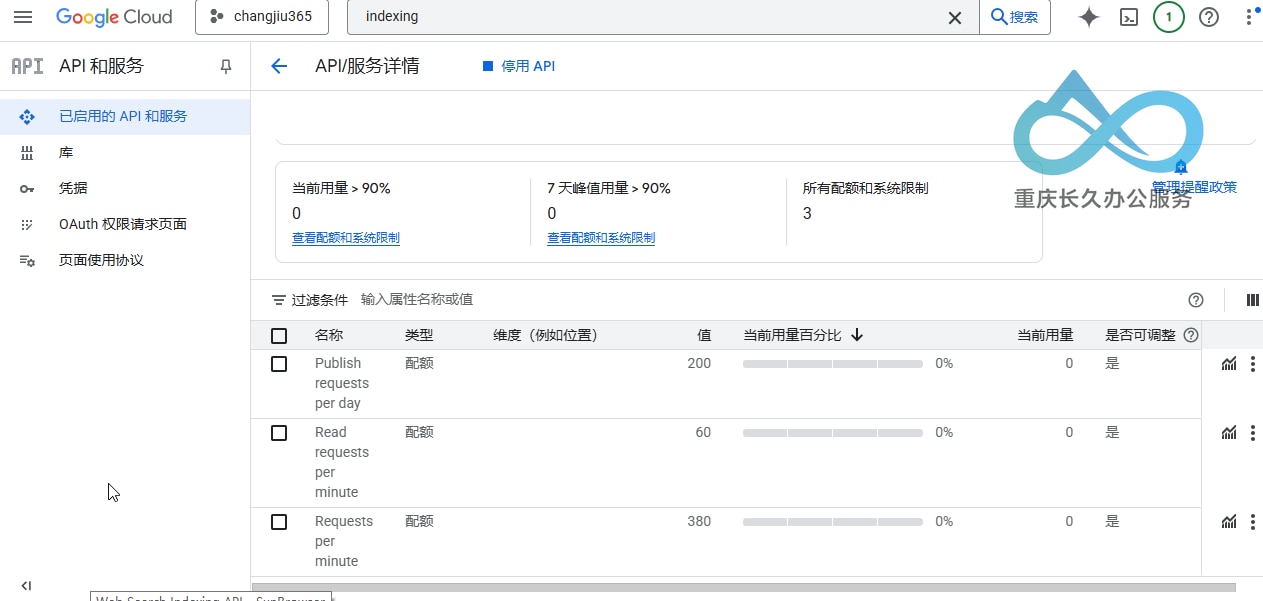The image size is (1263, 601).
Task: Click the 库 library sidebar icon
Action: pos(27,153)
